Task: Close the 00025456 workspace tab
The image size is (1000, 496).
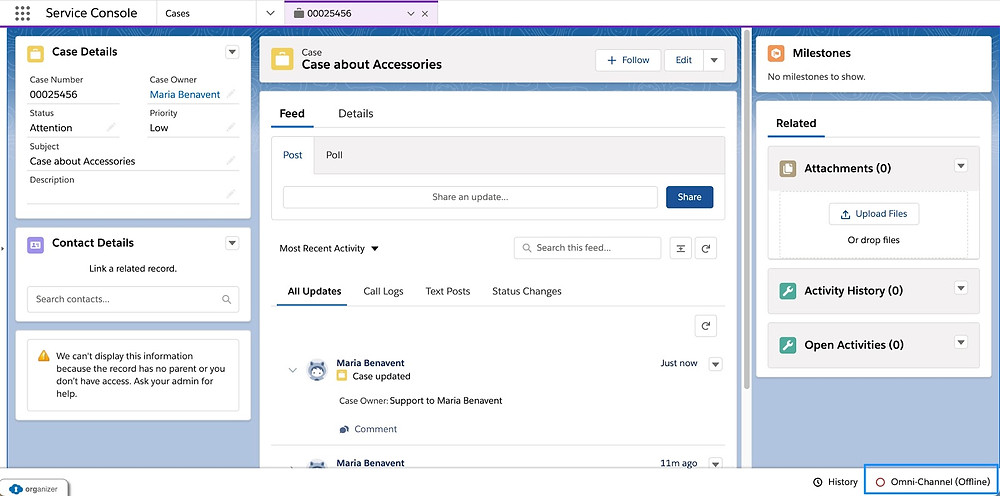Action: click(425, 13)
